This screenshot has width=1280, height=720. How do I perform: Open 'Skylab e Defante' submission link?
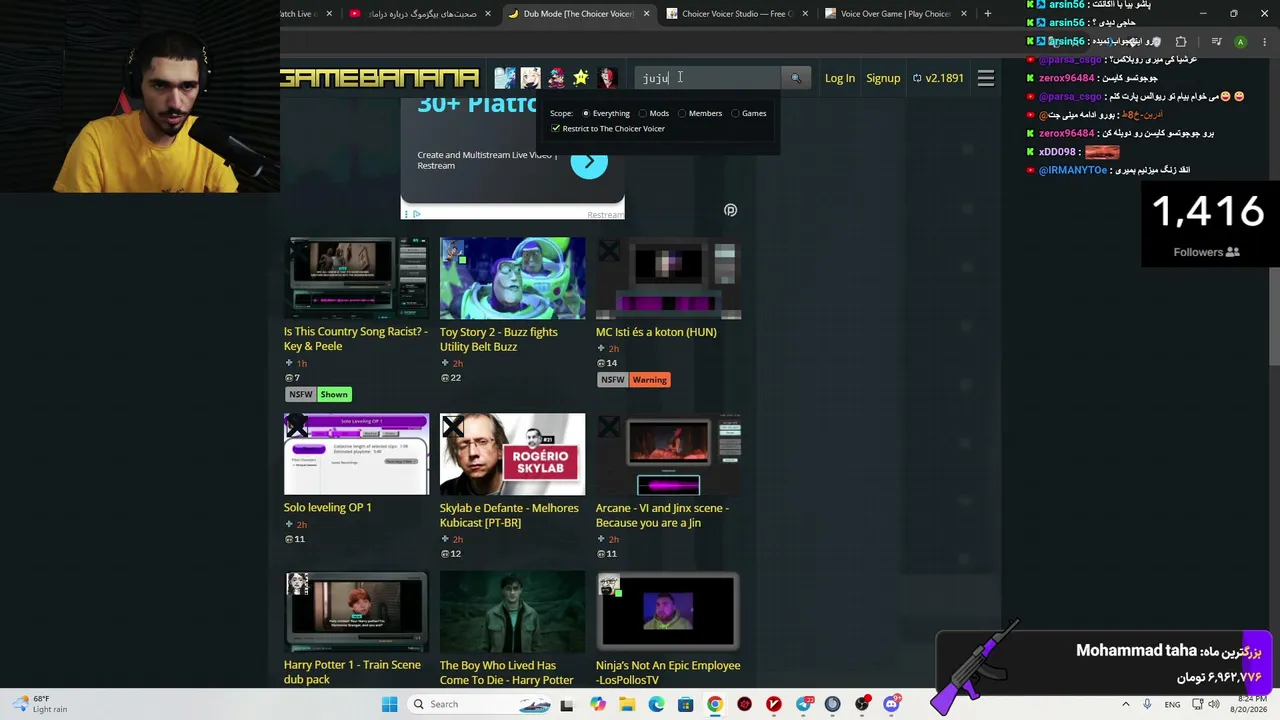point(509,515)
